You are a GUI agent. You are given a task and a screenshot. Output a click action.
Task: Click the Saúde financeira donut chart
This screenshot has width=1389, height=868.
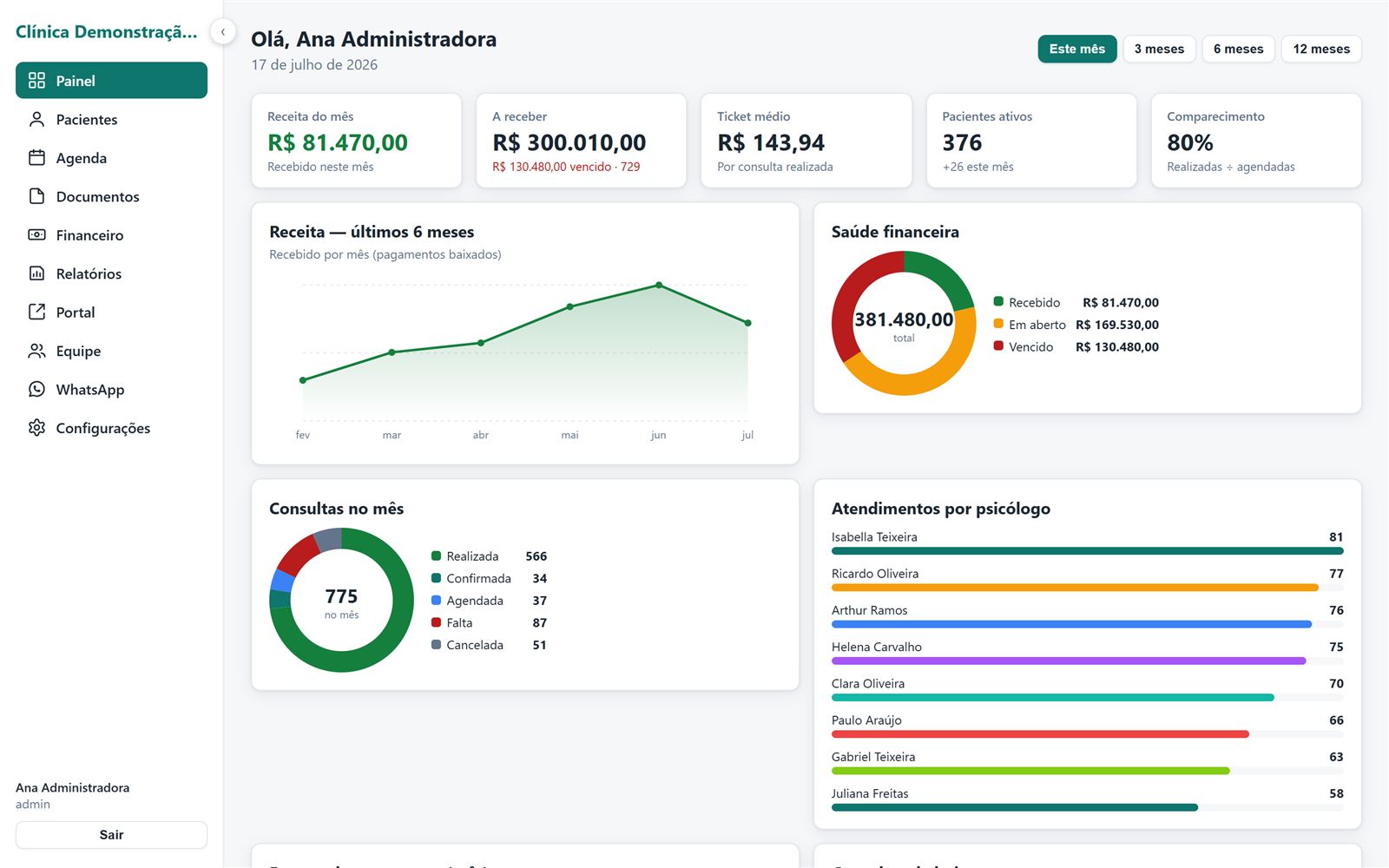[904, 323]
